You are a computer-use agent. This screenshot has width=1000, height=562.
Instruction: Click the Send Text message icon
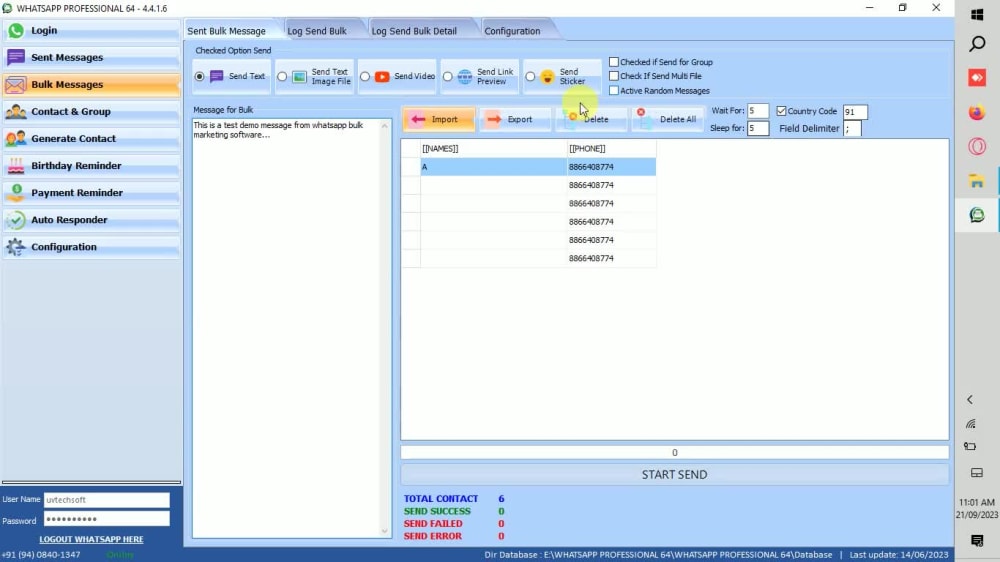[217, 77]
